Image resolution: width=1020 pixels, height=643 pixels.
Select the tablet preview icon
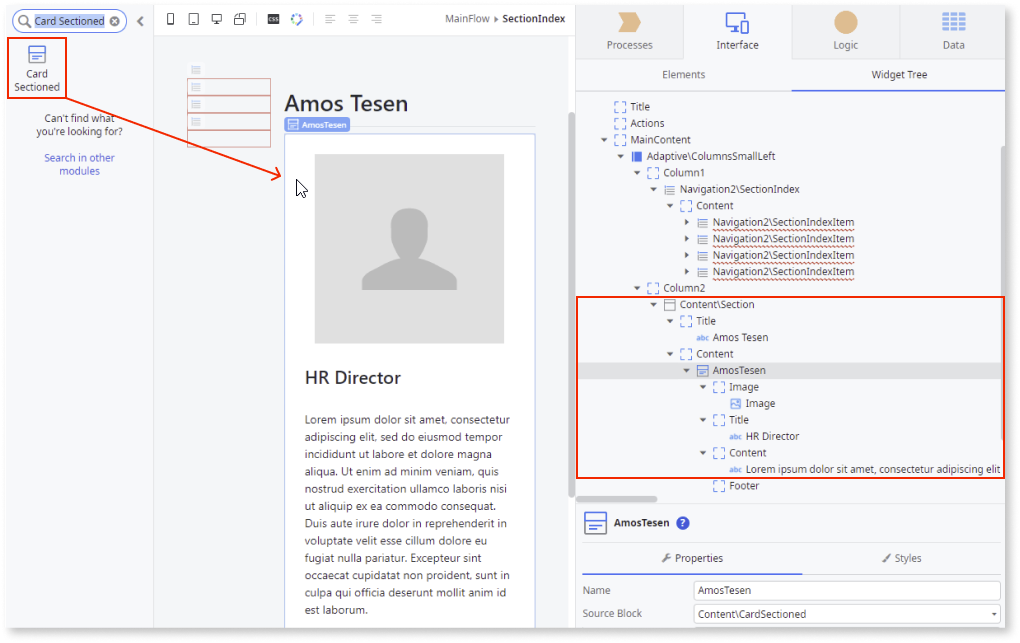(x=193, y=19)
